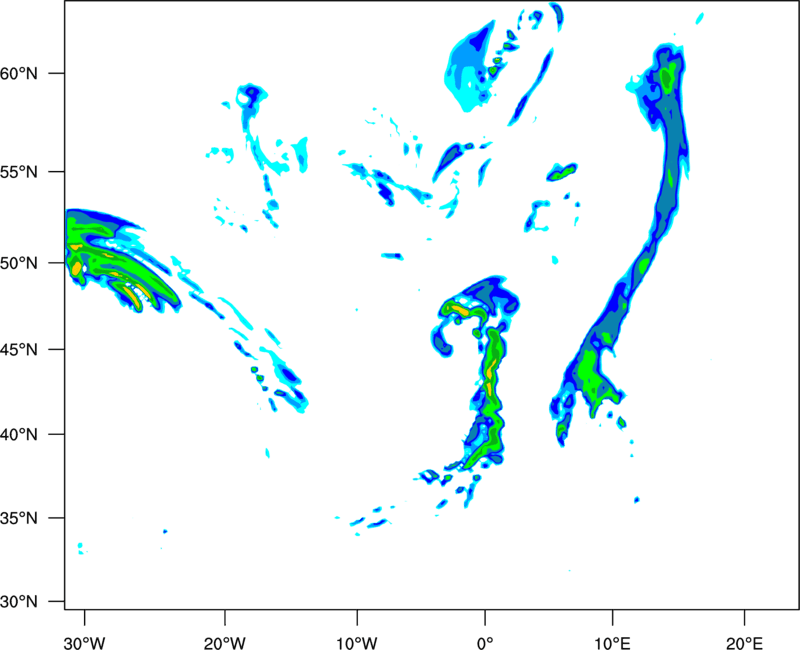Select the 45°N latitude label

click(x=19, y=350)
